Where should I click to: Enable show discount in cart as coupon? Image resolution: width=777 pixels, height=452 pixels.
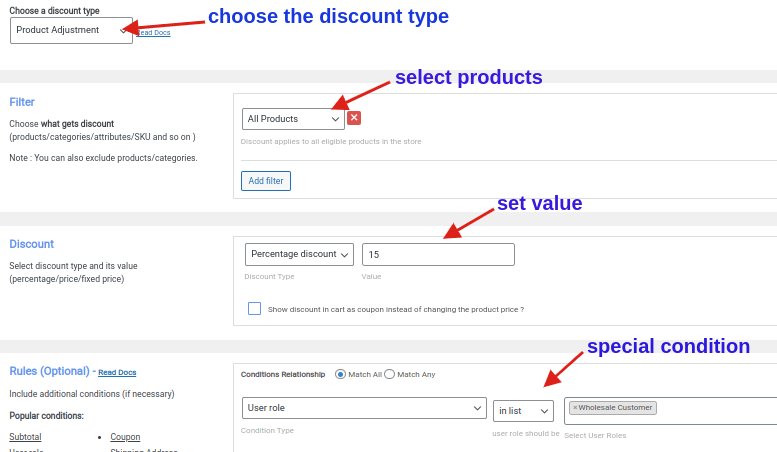[254, 309]
